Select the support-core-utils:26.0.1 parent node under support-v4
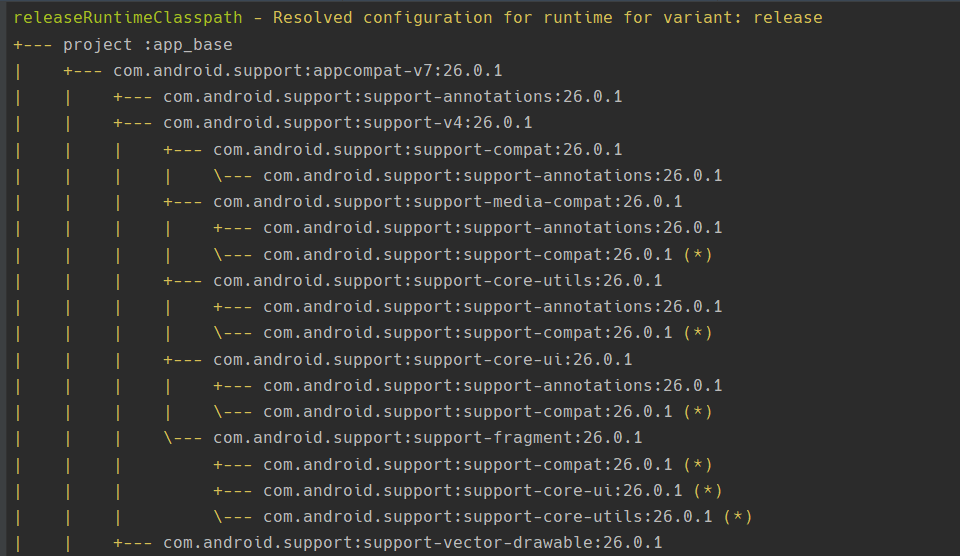Image resolution: width=960 pixels, height=556 pixels. click(437, 280)
